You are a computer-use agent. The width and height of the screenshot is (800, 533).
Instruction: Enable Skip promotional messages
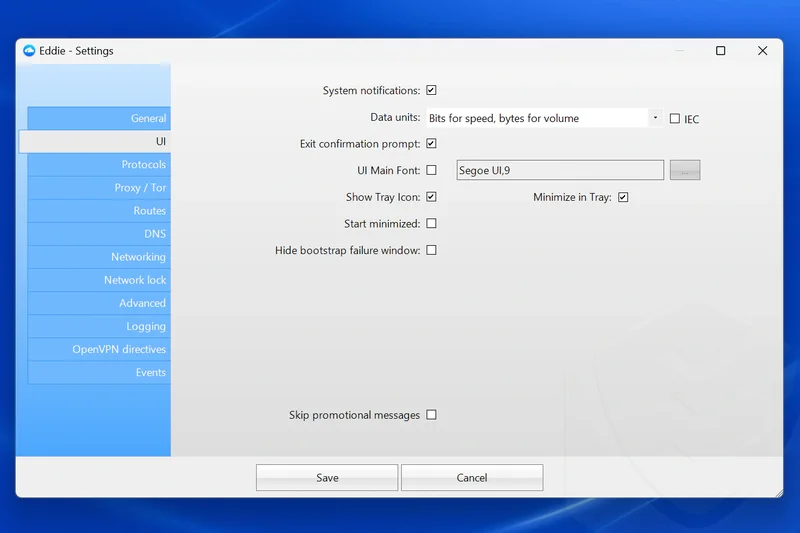[431, 415]
